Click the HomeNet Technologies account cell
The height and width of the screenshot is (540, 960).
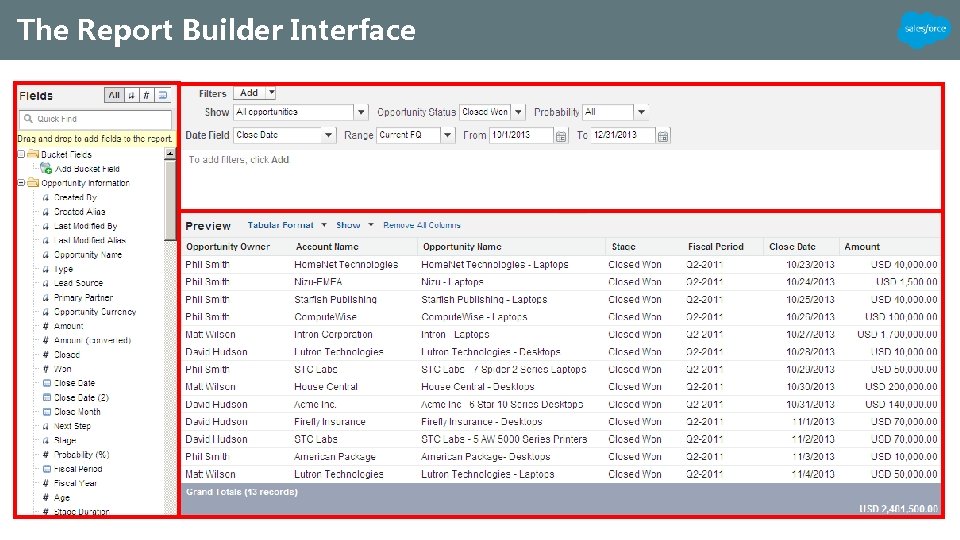(346, 264)
